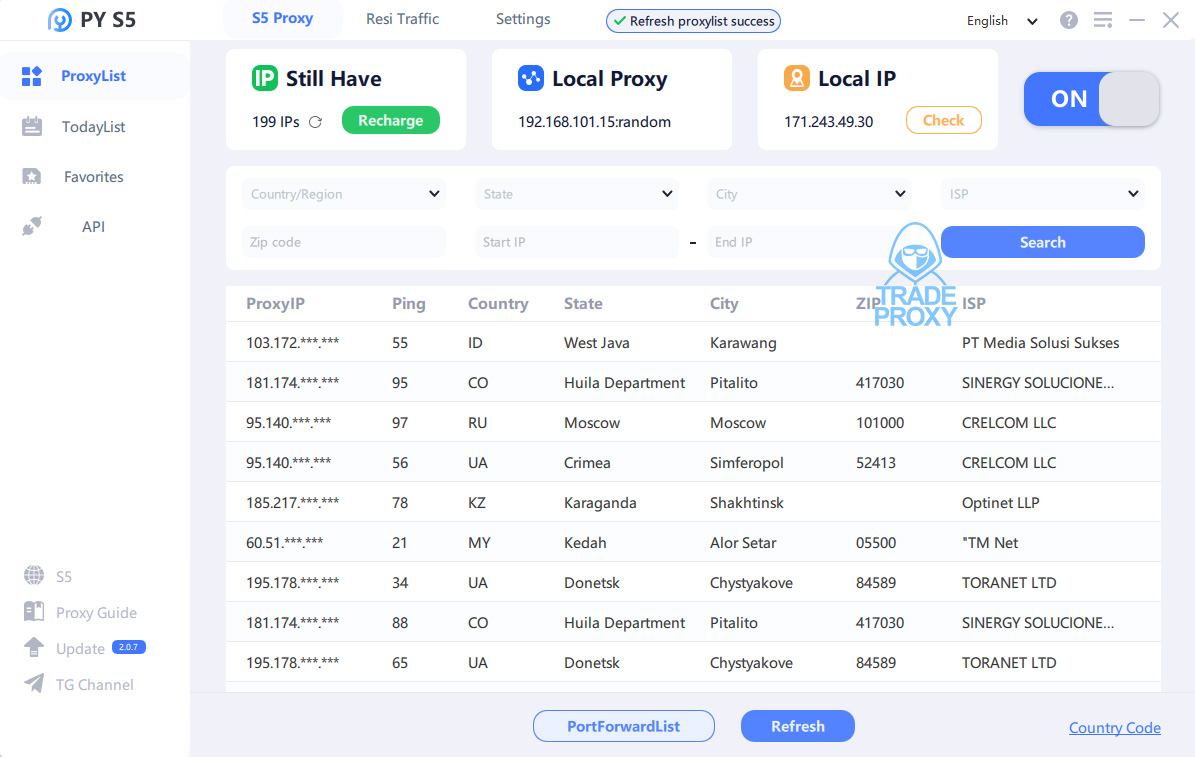Select the Chystyakove row with ping 34
Image resolution: width=1195 pixels, height=757 pixels.
point(693,583)
